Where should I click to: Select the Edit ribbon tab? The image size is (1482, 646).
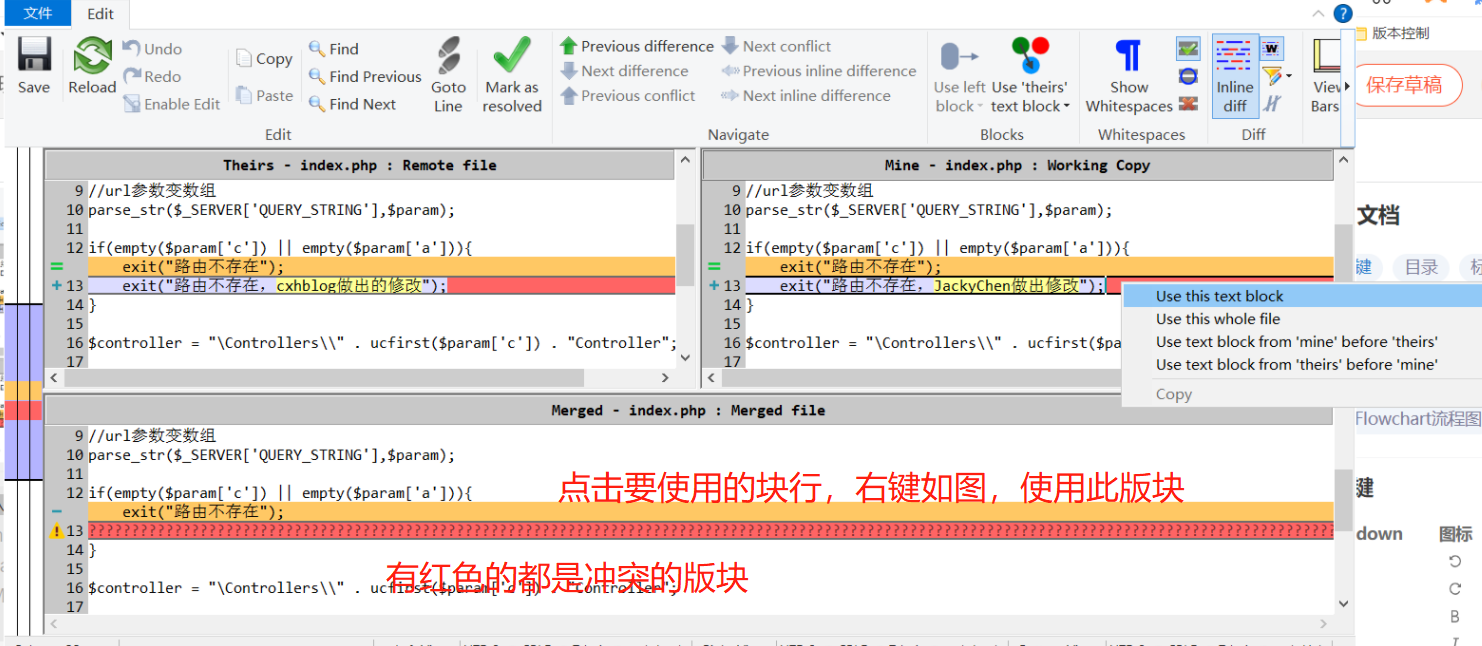pos(101,14)
